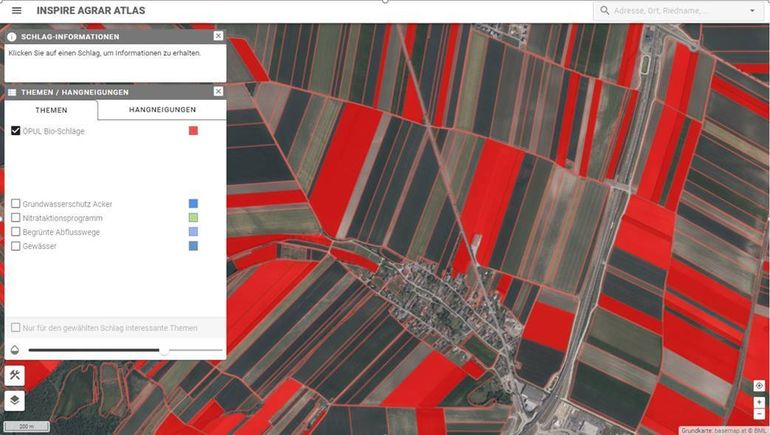Open the tools wrench button
The height and width of the screenshot is (435, 770).
click(x=15, y=376)
